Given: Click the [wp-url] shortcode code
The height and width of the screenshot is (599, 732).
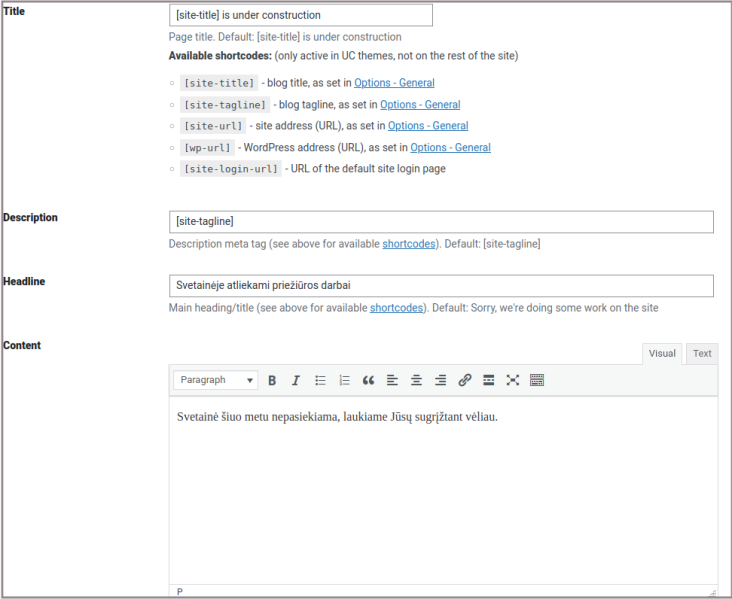Looking at the screenshot, I should click(207, 148).
